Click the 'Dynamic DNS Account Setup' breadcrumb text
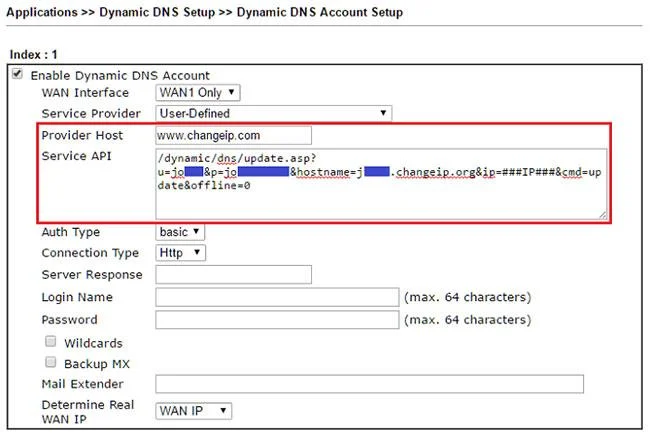Viewport: 650px width, 436px height. tap(320, 12)
